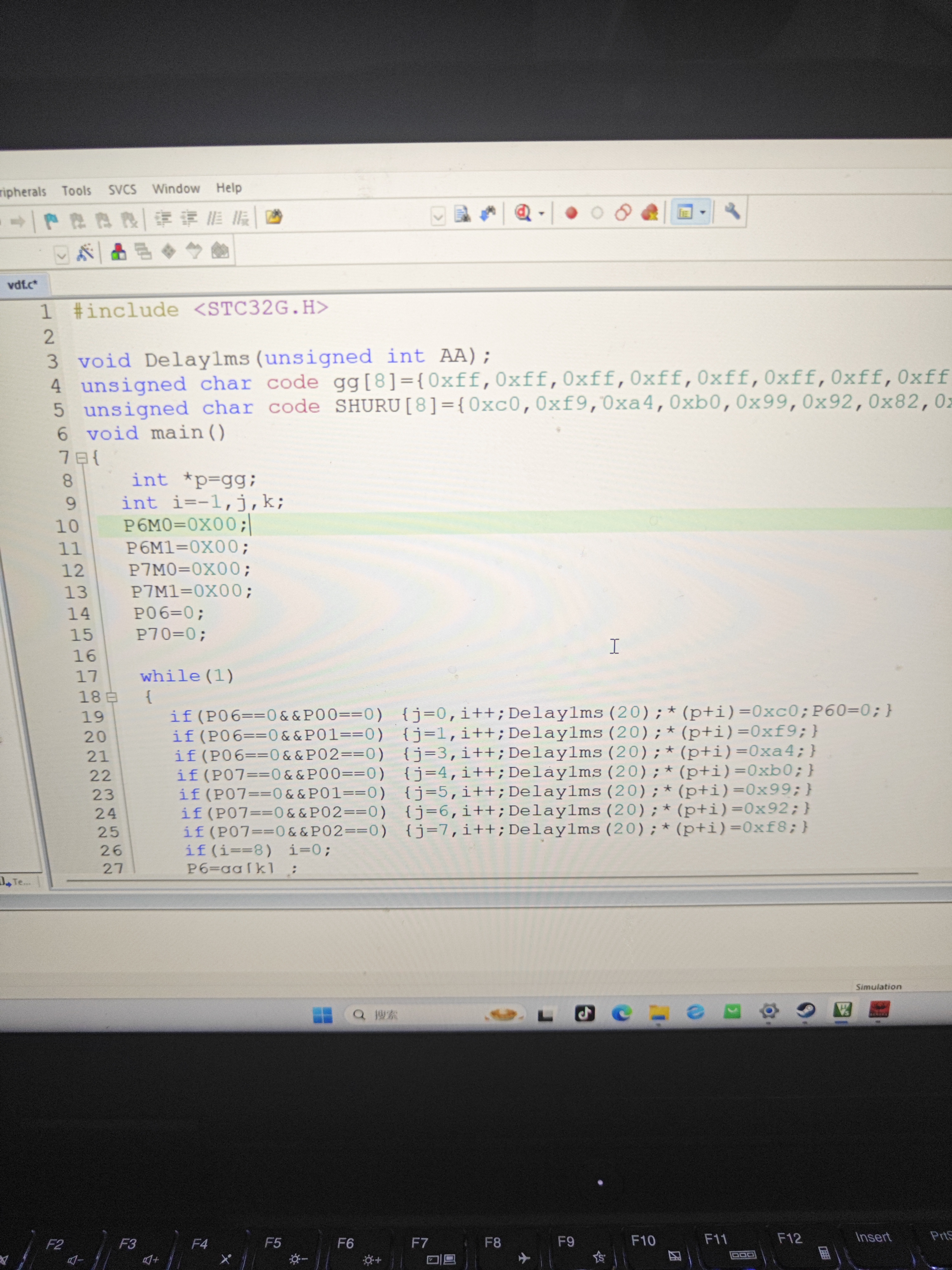Uncomment the selected lines

[240, 218]
